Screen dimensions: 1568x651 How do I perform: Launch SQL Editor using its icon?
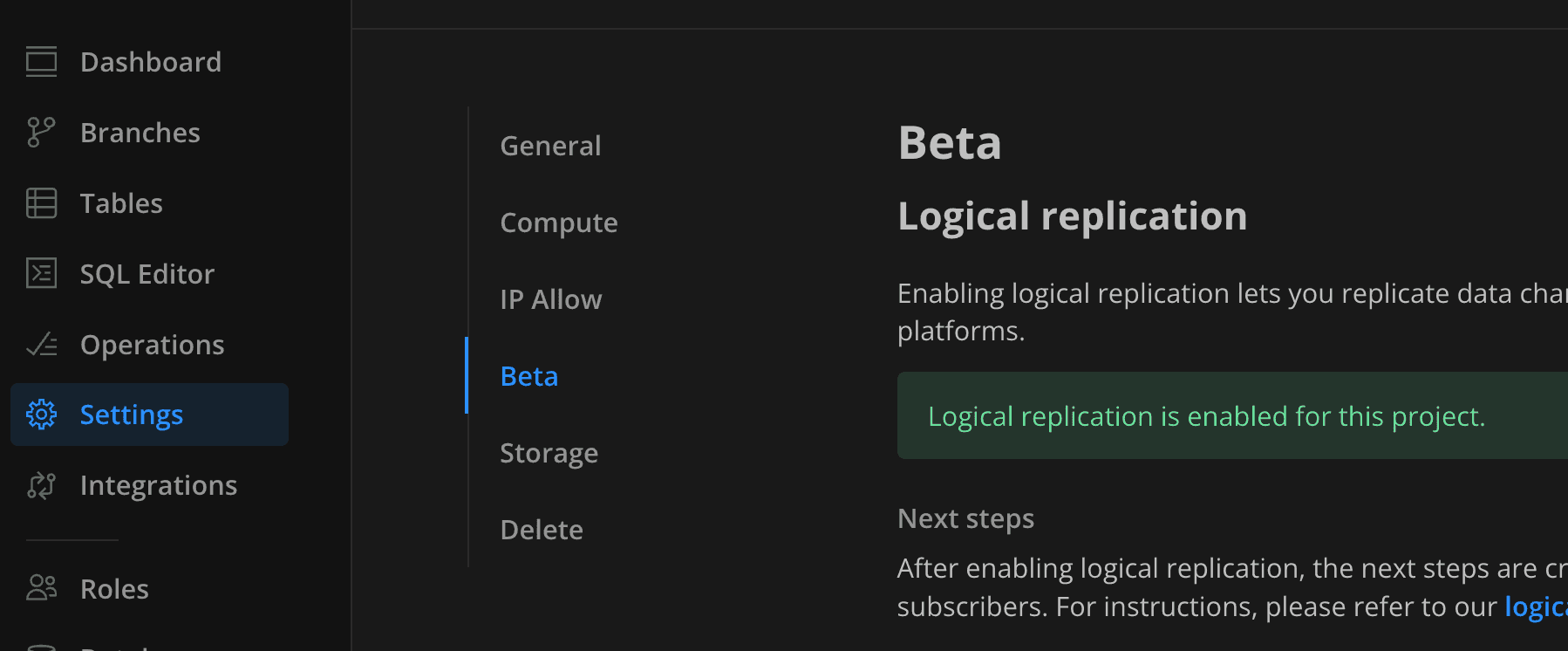pyautogui.click(x=41, y=274)
